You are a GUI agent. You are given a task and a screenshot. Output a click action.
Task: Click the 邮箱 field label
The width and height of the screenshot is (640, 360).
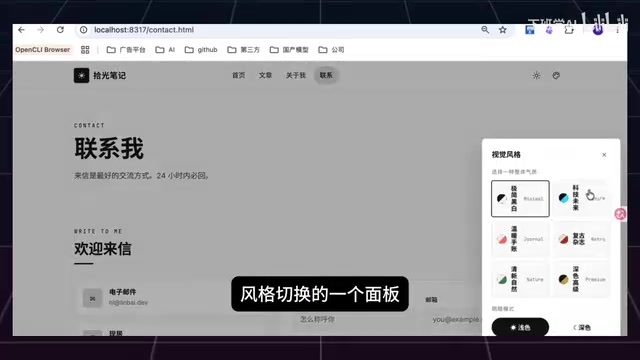pos(431,300)
